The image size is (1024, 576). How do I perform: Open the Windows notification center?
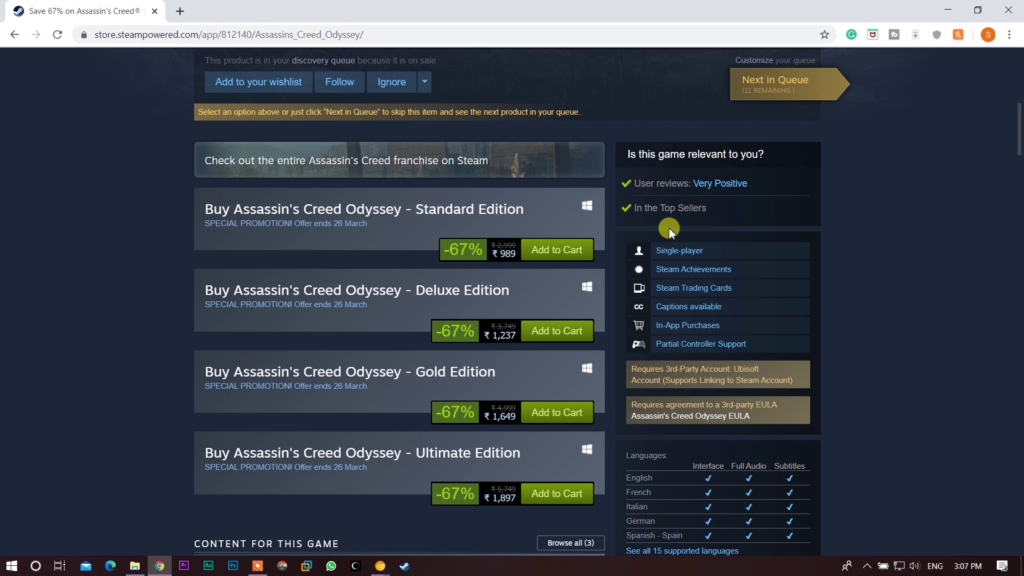coord(1002,566)
